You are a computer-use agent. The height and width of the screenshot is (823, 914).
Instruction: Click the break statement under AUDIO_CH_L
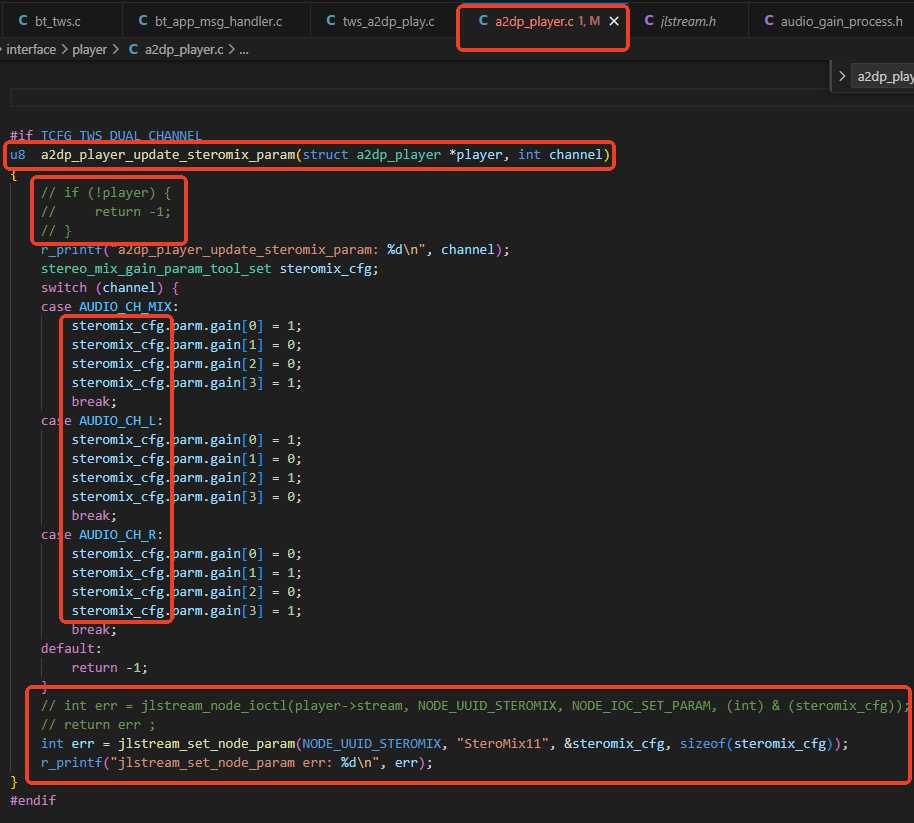[94, 516]
